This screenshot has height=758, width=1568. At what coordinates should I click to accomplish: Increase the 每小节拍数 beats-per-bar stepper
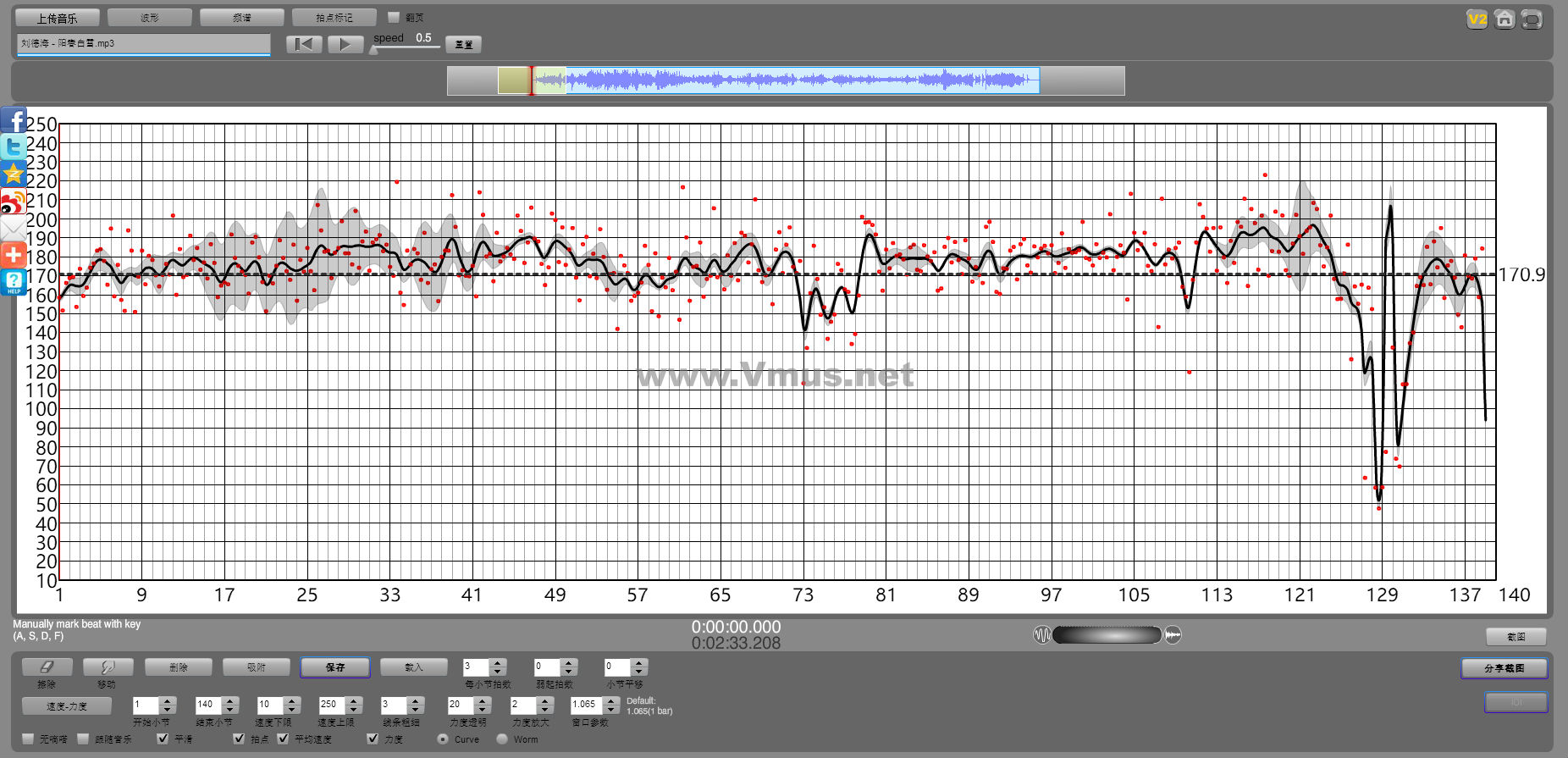pos(498,663)
